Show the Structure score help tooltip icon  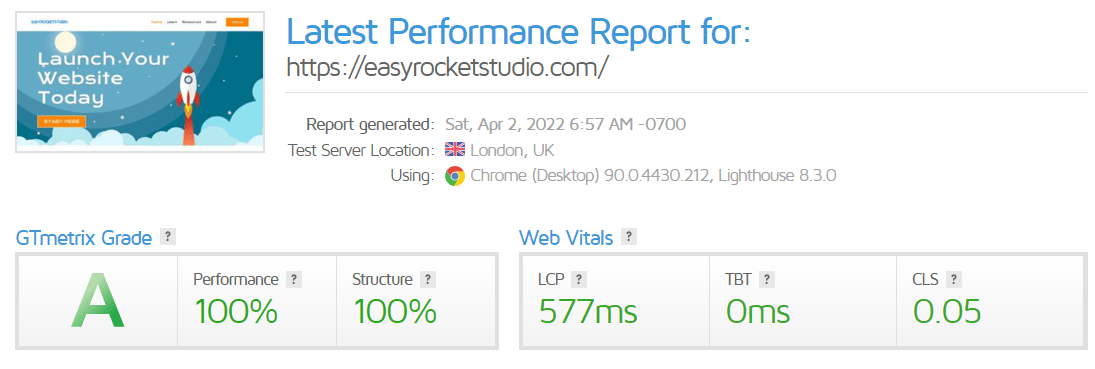pos(428,280)
